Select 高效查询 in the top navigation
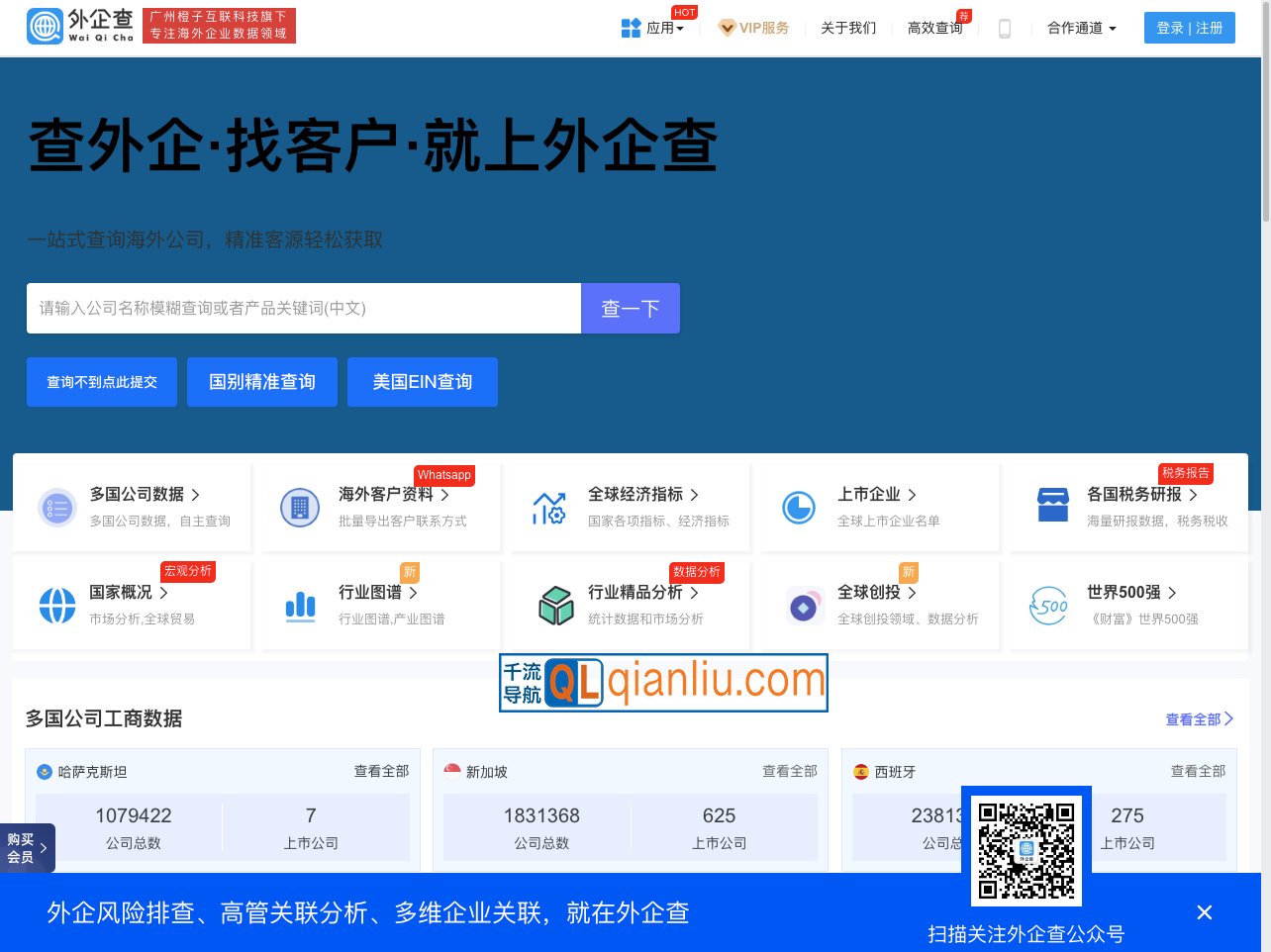Screen dimensions: 1271x952 tap(934, 28)
